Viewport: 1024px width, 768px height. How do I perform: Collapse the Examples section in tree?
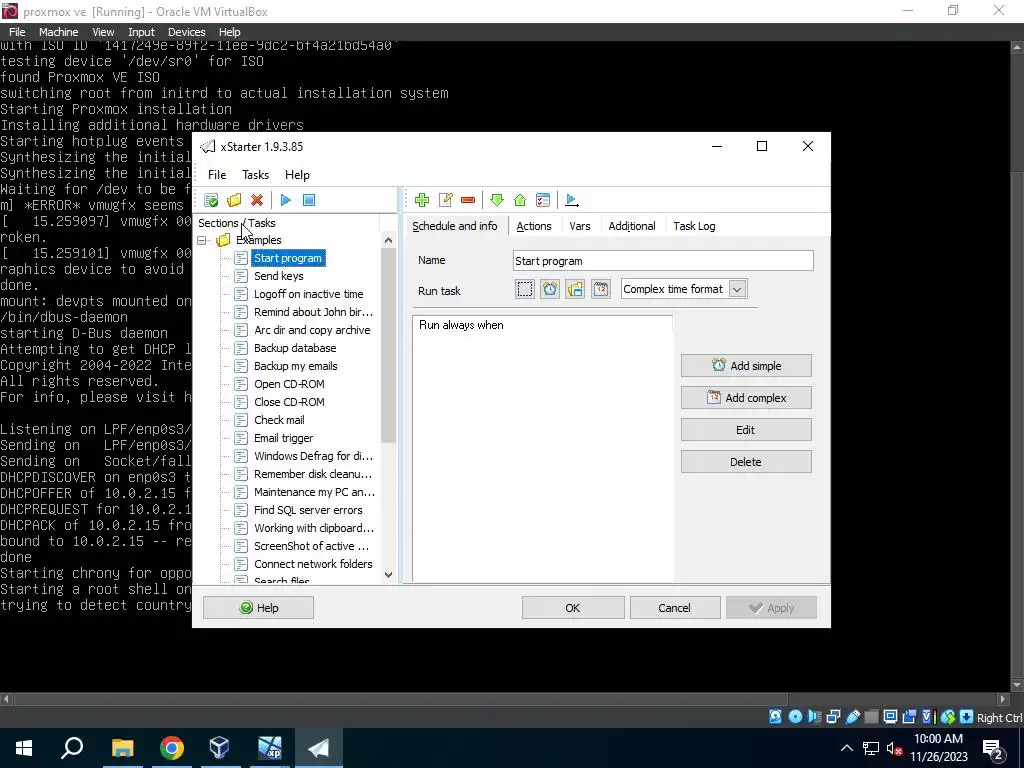tap(202, 240)
